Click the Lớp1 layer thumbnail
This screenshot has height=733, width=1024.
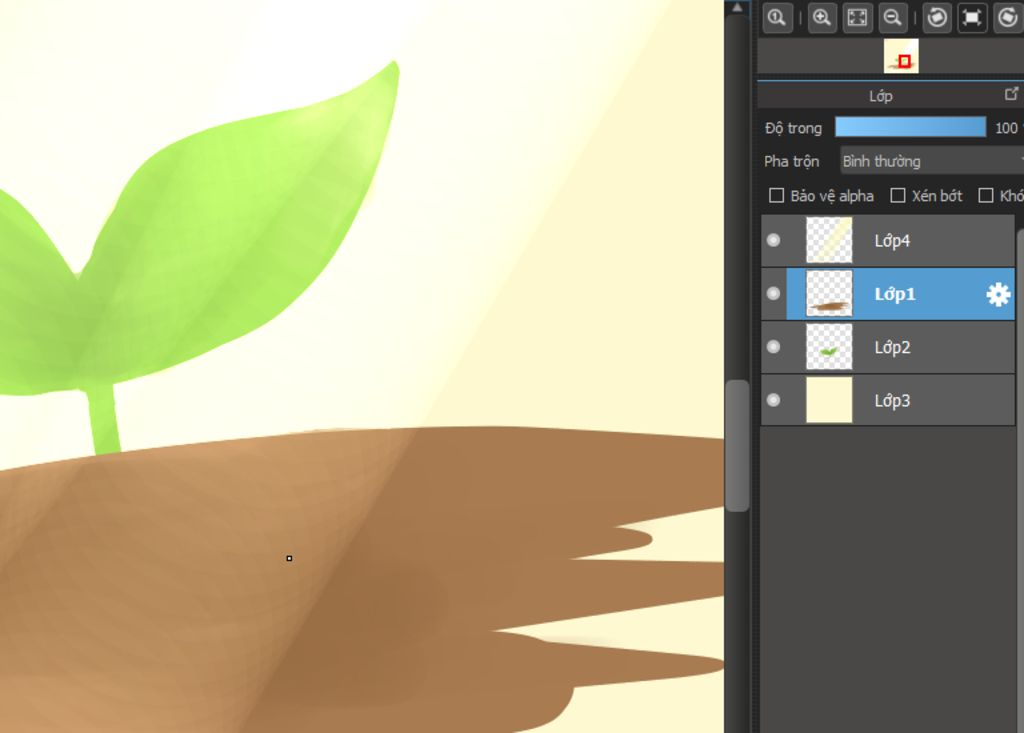pos(829,293)
